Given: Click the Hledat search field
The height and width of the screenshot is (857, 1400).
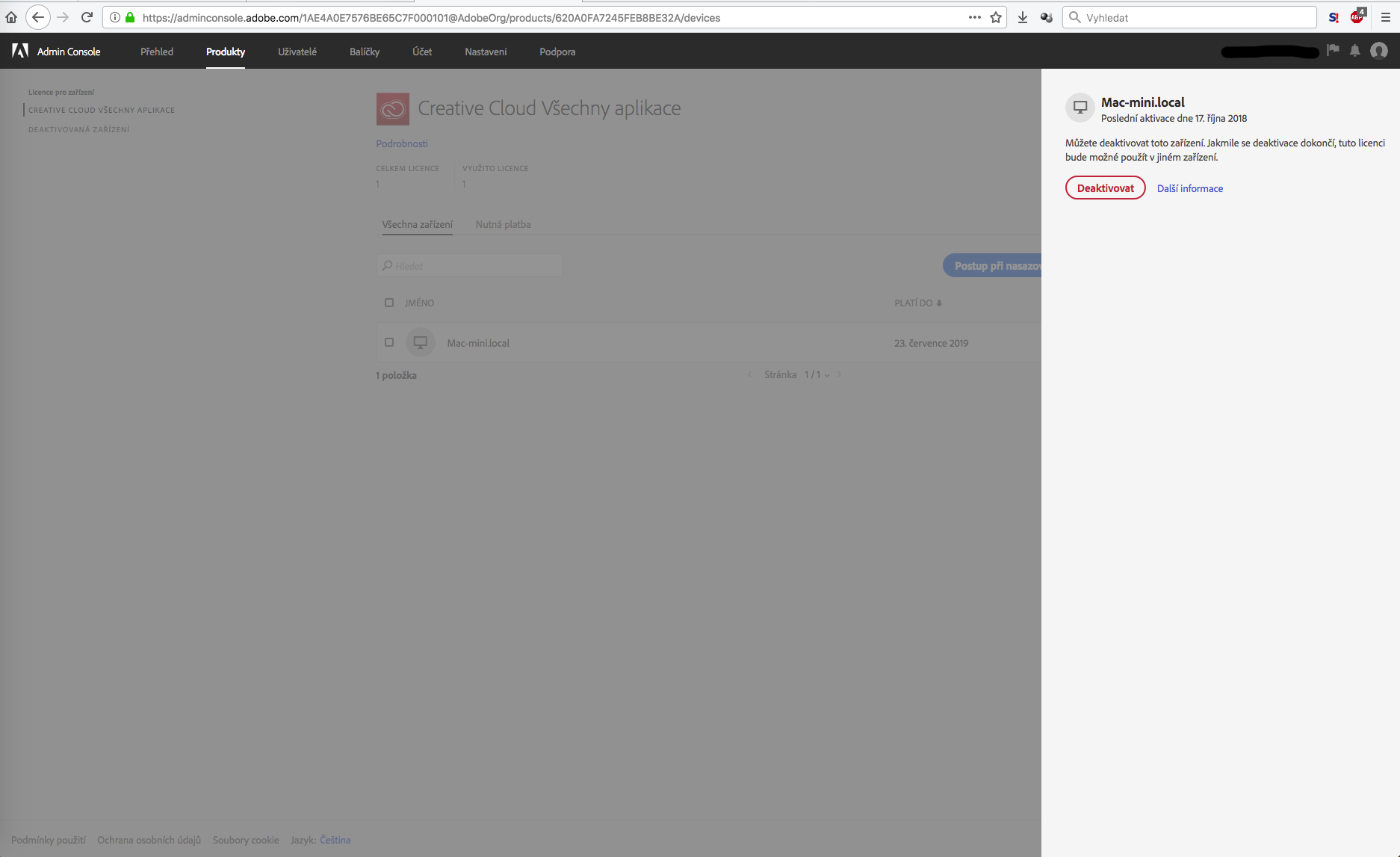Looking at the screenshot, I should [x=470, y=266].
